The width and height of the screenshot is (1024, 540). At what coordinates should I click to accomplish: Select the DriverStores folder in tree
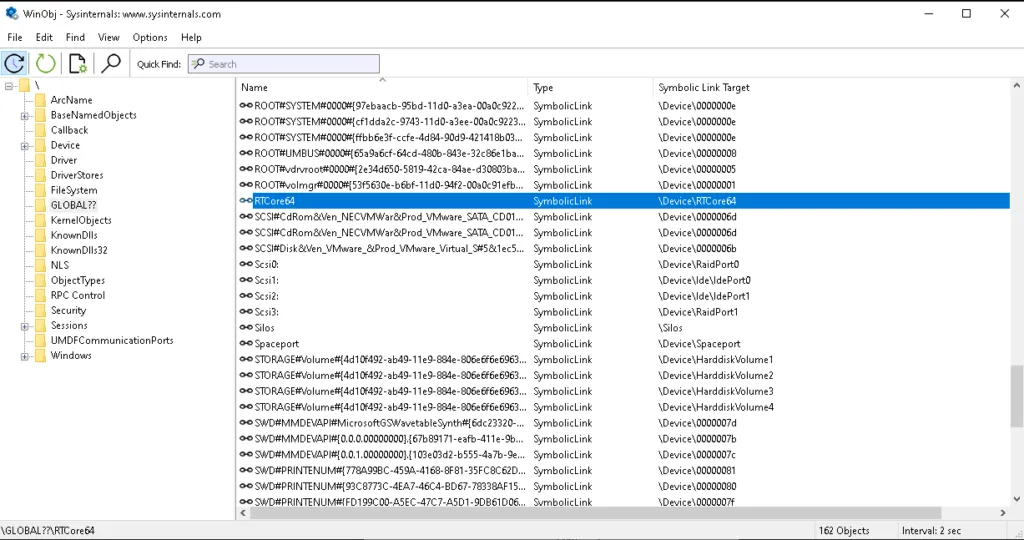pos(77,175)
